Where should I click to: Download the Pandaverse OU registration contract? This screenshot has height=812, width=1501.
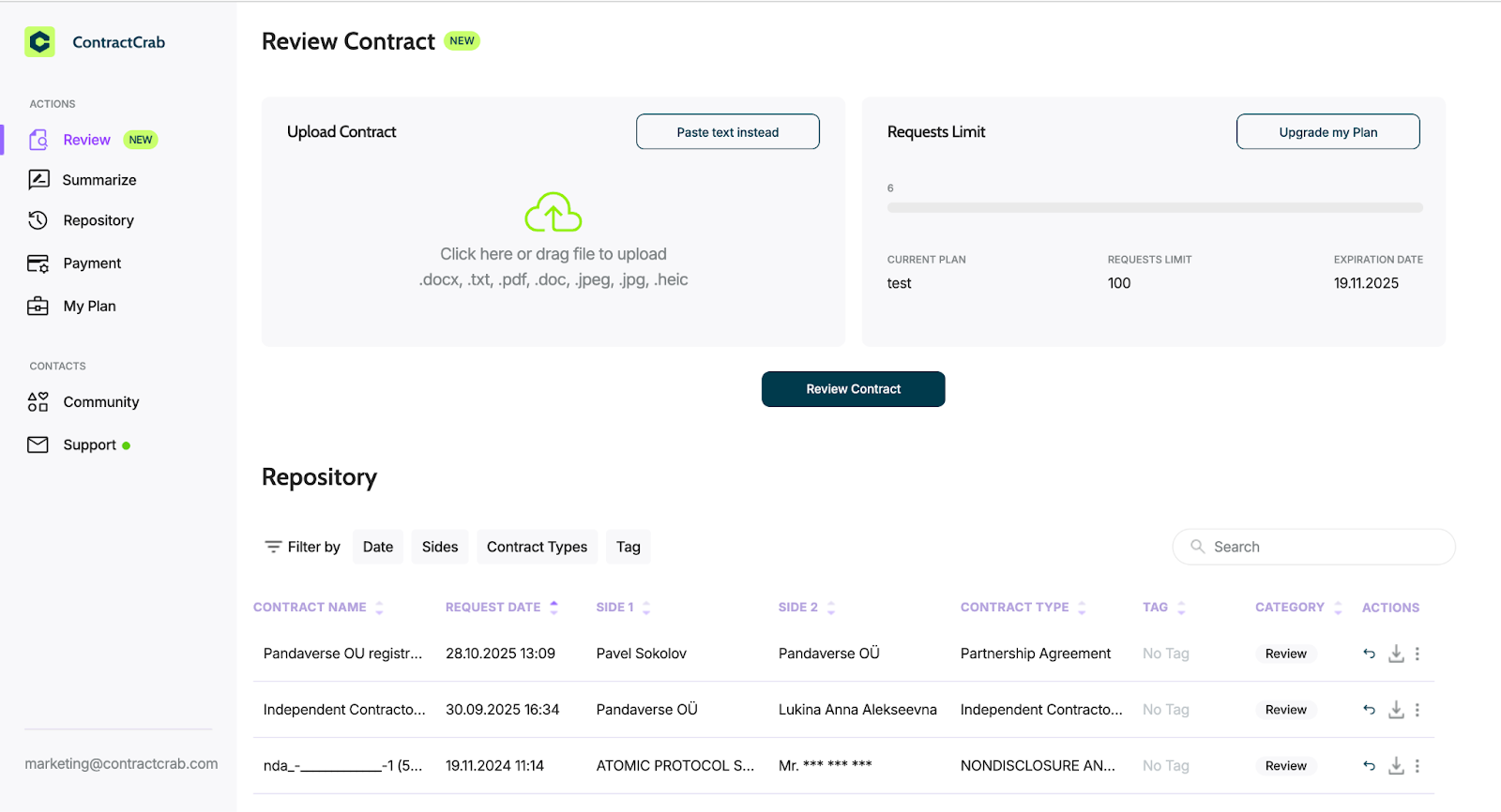[x=1396, y=654]
